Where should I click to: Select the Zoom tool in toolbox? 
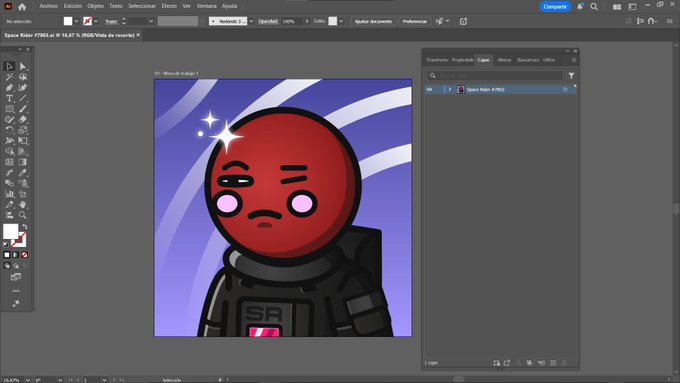[23, 215]
